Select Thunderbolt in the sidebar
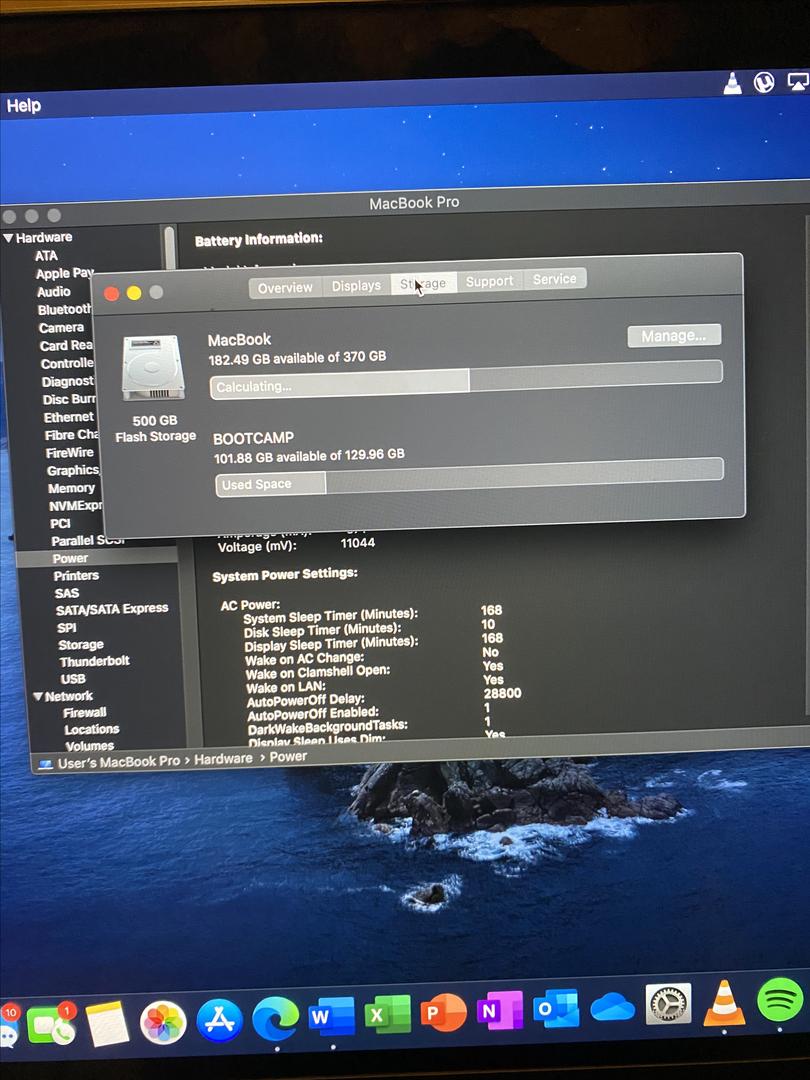810x1080 pixels. 94,661
